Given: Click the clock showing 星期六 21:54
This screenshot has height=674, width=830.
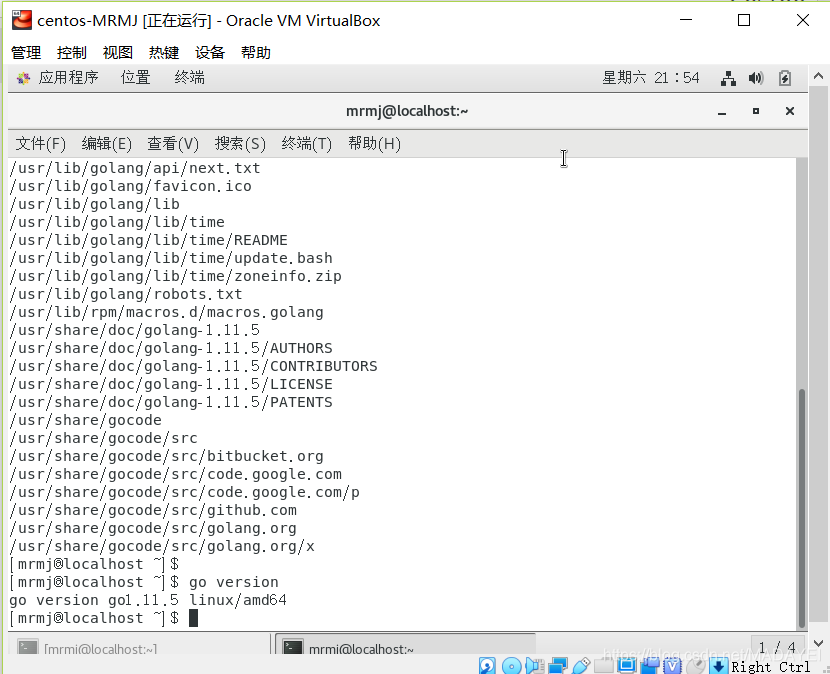Looking at the screenshot, I should [x=651, y=78].
